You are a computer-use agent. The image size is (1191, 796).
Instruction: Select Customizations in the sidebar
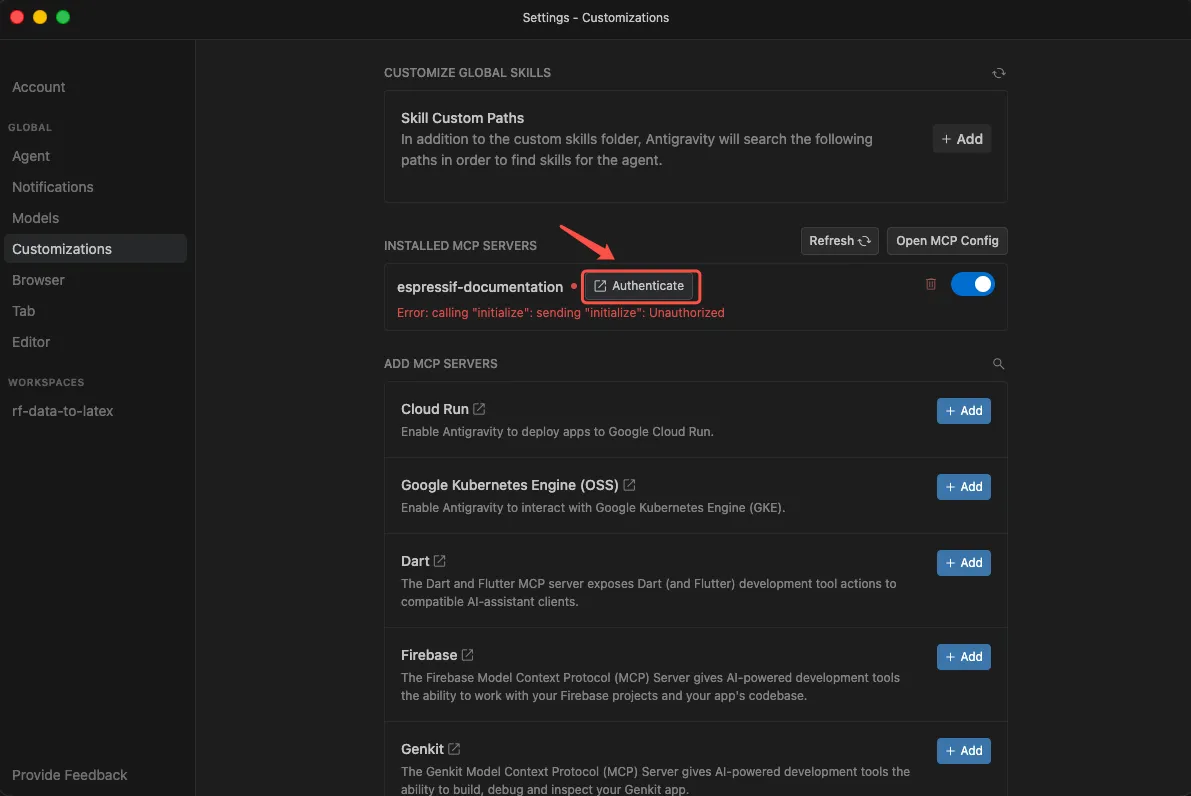(95, 249)
